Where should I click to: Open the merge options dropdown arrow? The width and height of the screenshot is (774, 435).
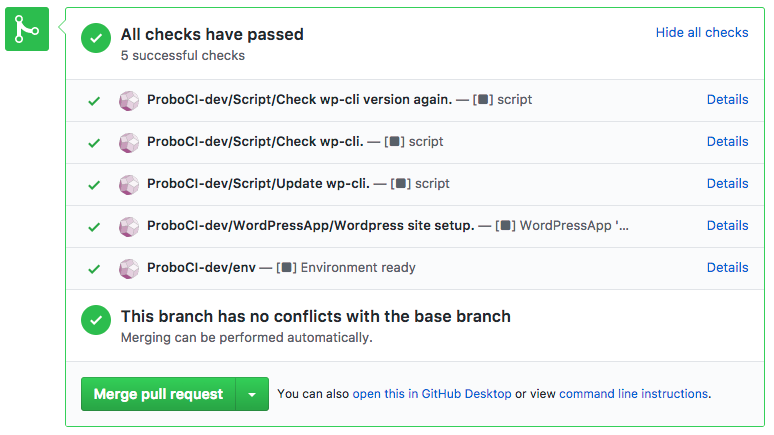click(252, 394)
